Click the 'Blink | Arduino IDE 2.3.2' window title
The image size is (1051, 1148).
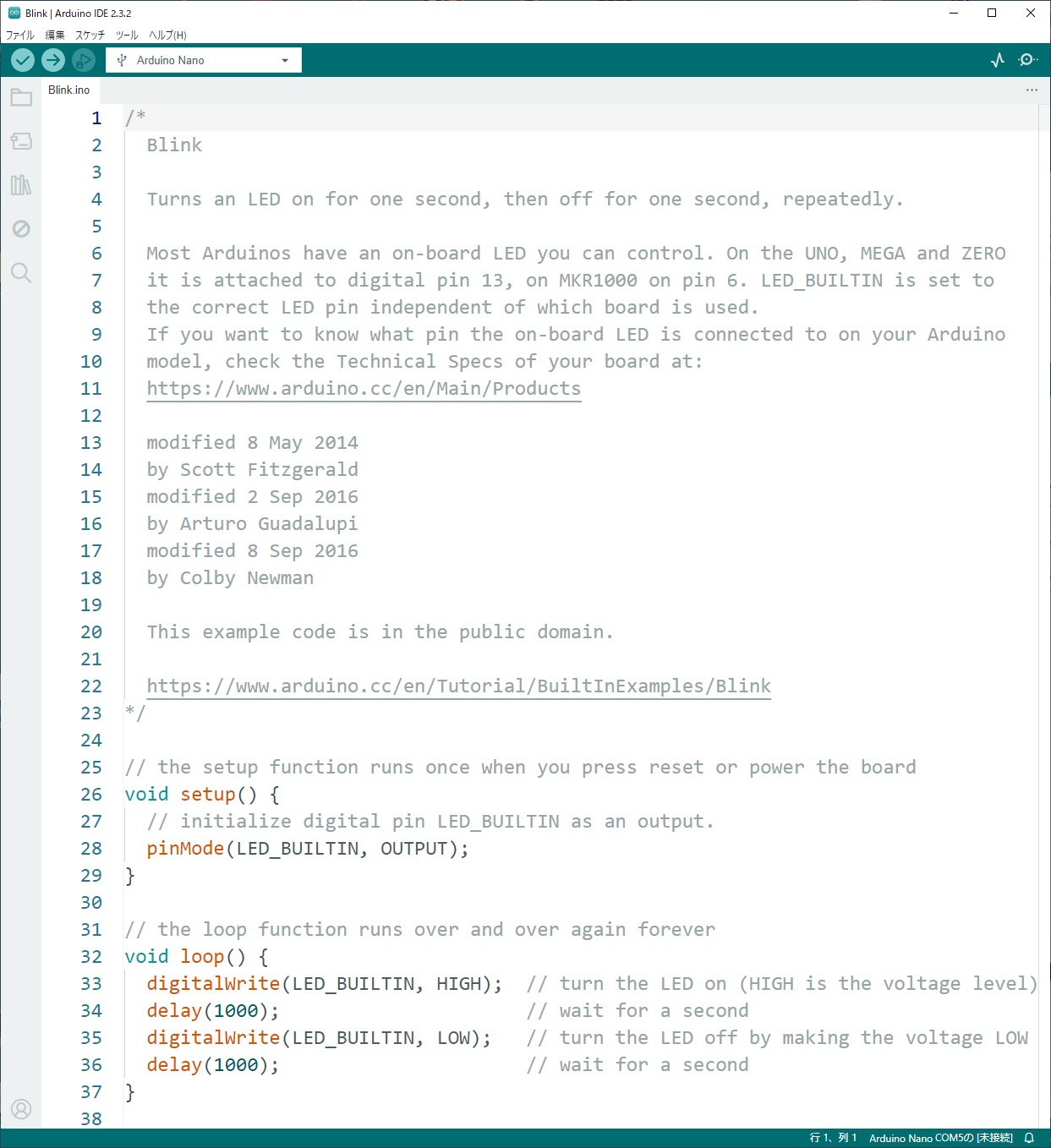[x=78, y=13]
